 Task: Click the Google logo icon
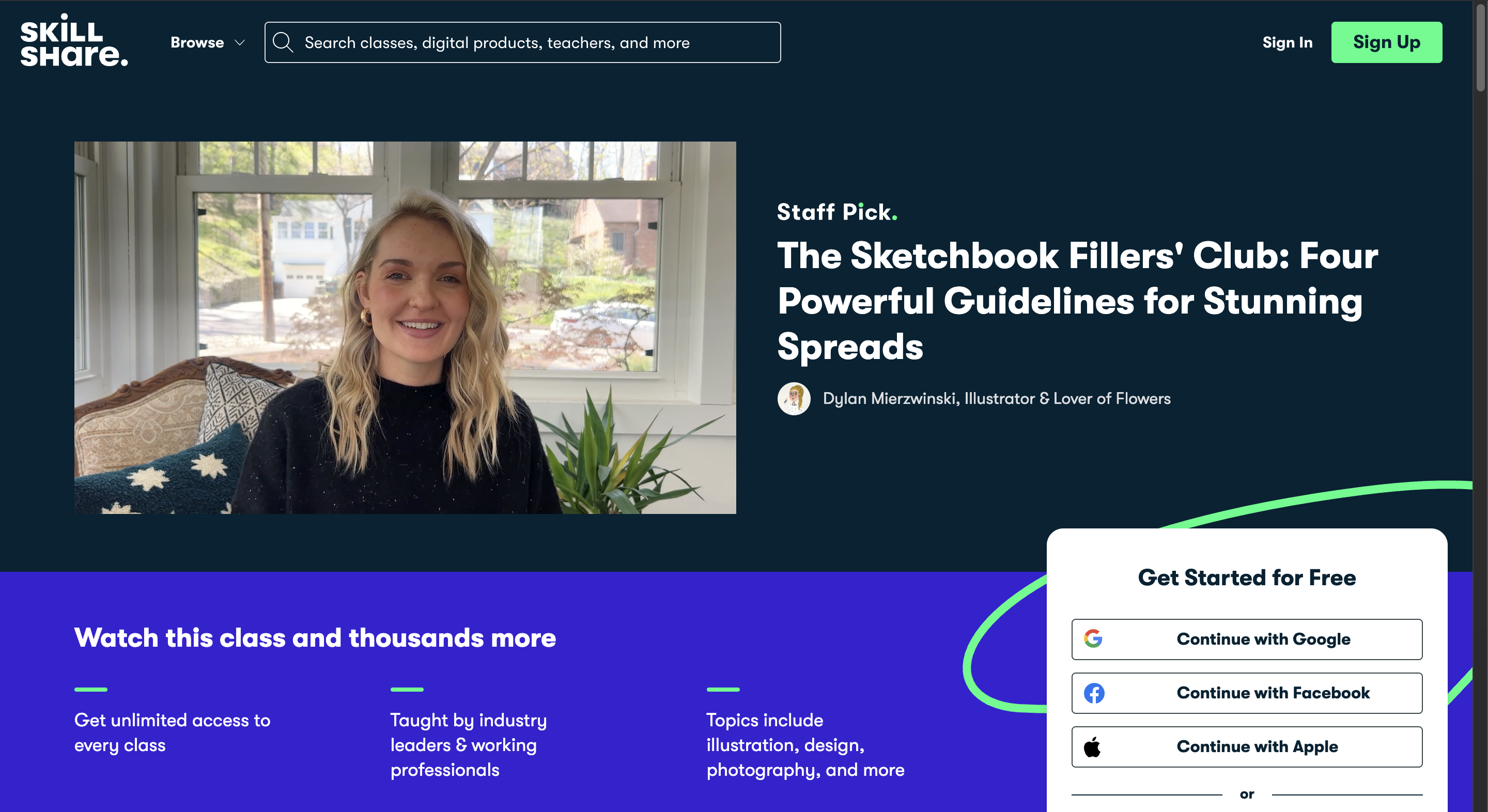click(x=1093, y=639)
